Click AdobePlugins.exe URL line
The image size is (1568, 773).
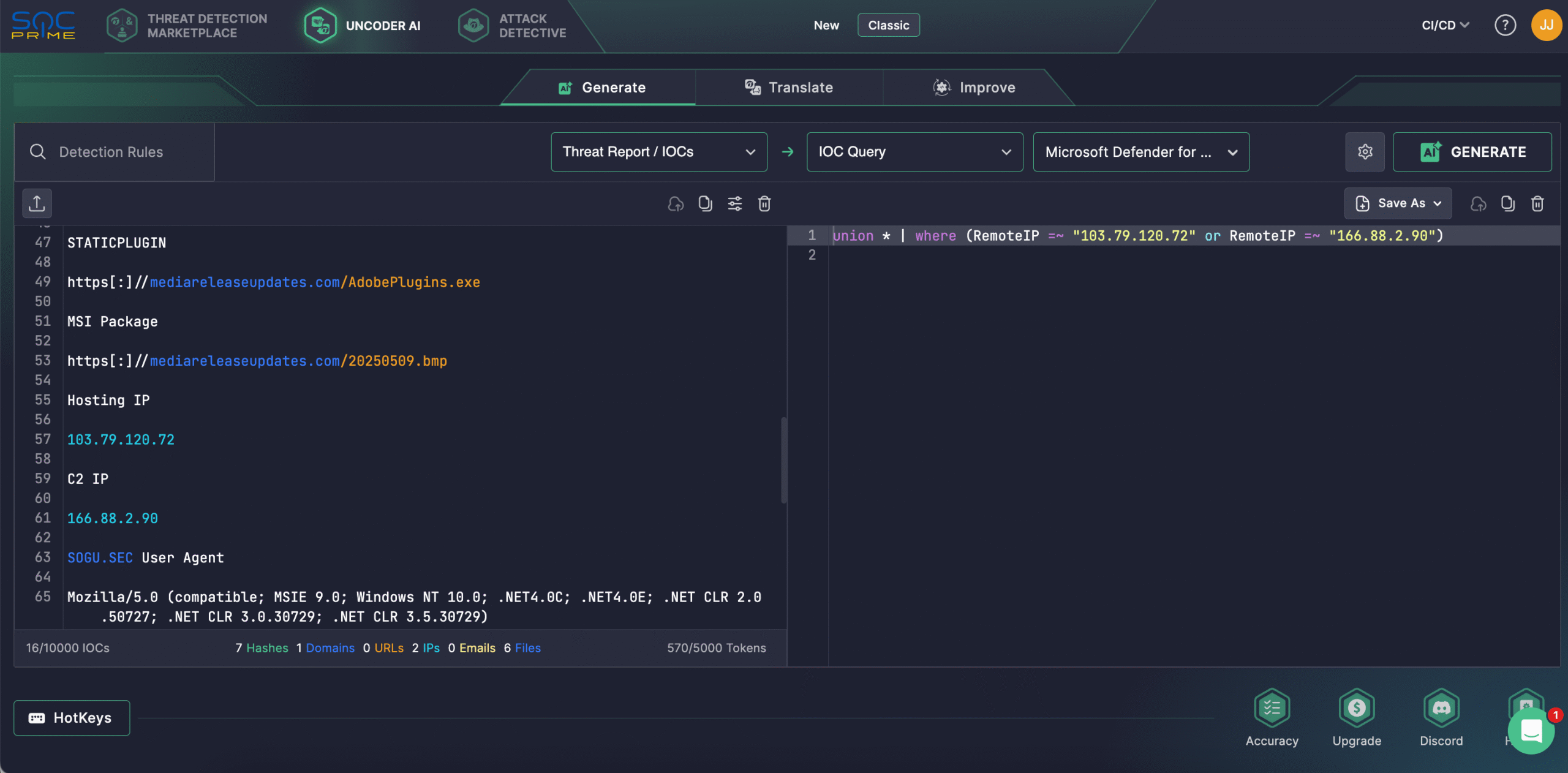tap(274, 282)
